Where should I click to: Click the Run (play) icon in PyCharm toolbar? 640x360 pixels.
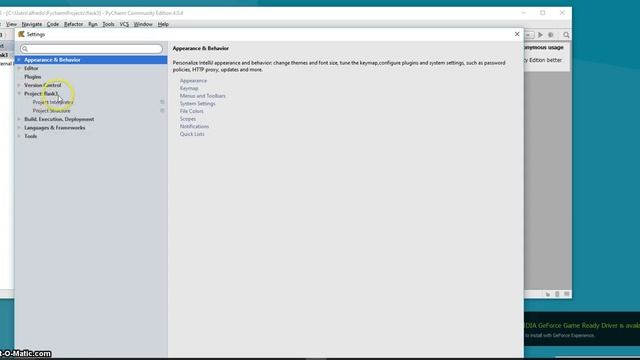(540, 35)
